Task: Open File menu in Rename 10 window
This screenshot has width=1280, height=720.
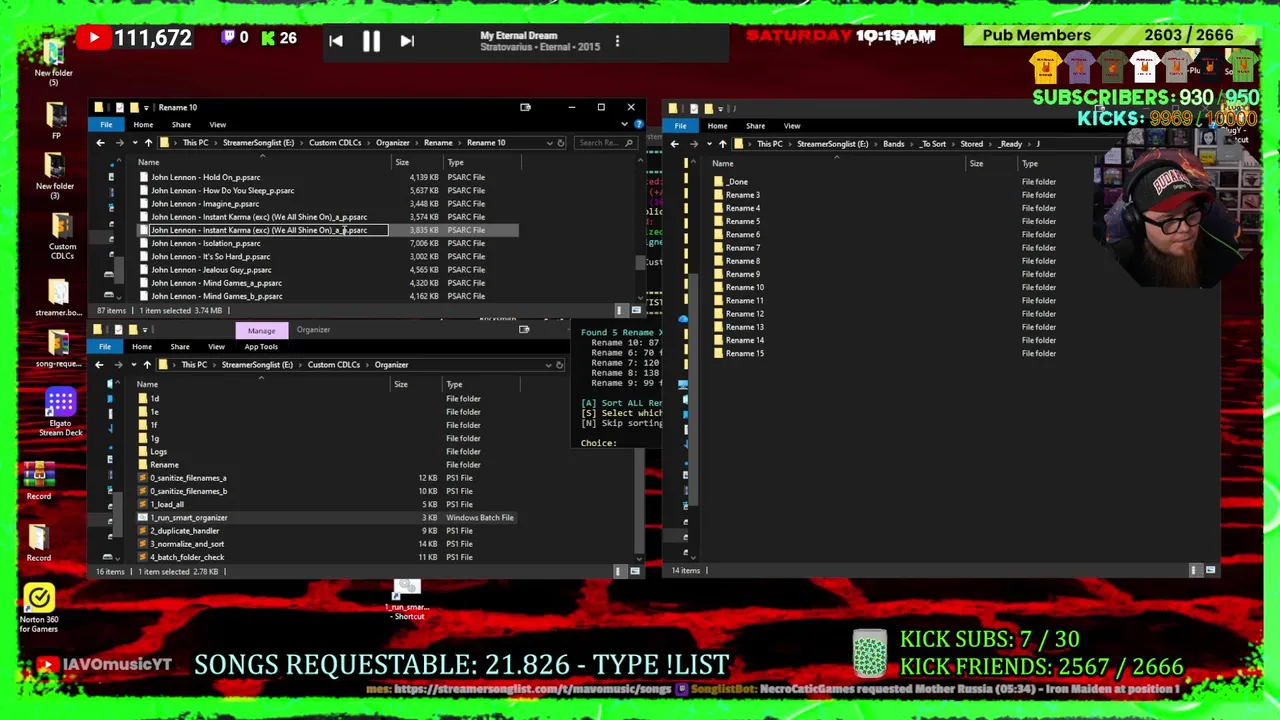Action: click(x=106, y=125)
